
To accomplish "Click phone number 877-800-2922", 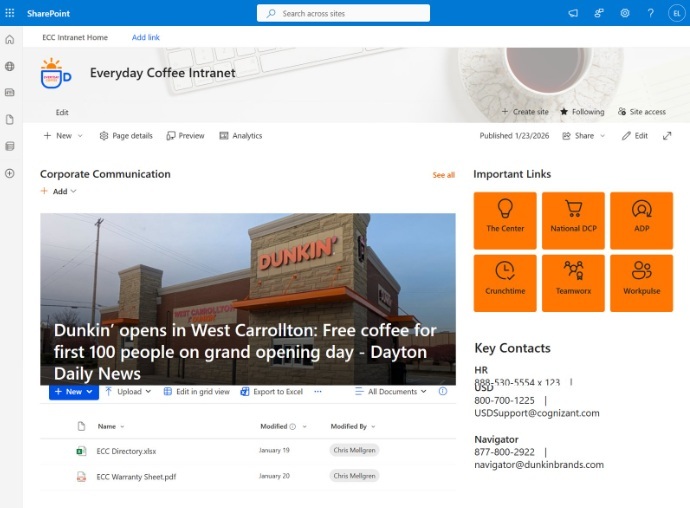I will (504, 452).
